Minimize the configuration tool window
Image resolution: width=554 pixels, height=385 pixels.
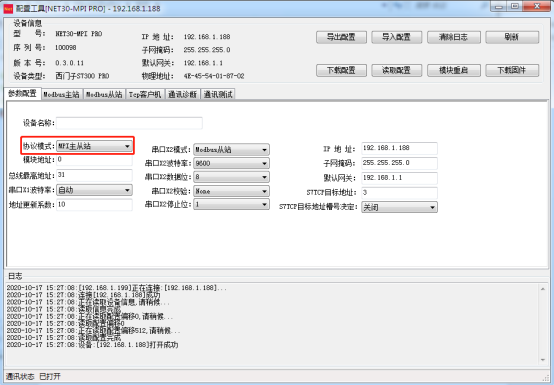499,6
